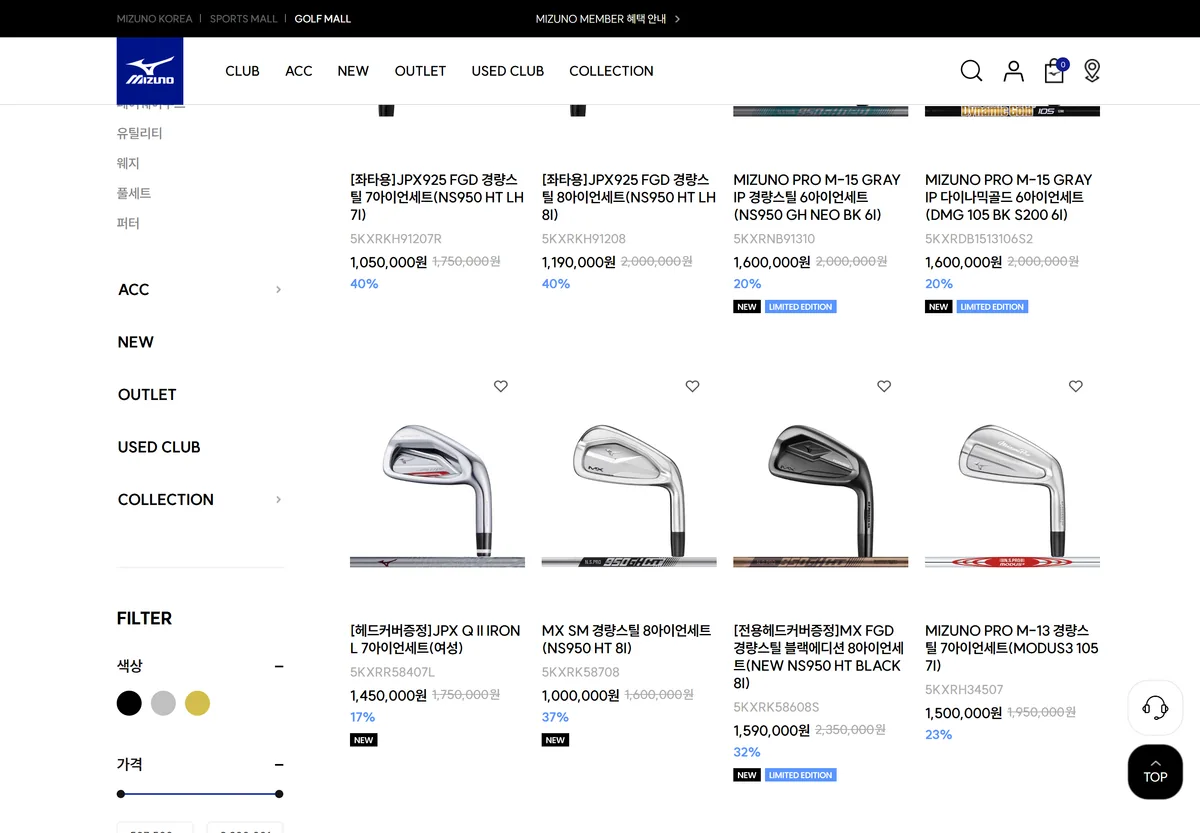Wishlist the MX FGD Black Edition set

coord(884,386)
